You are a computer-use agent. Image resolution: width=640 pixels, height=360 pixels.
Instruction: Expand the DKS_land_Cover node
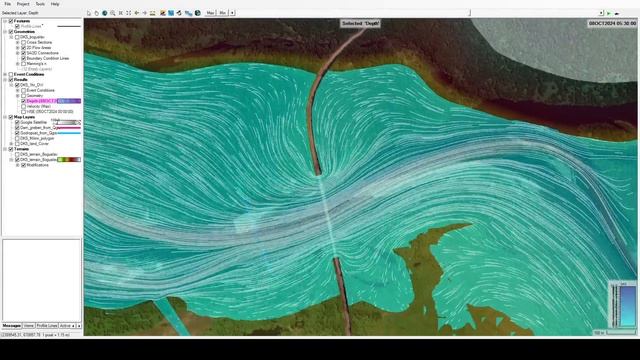click(x=11, y=144)
